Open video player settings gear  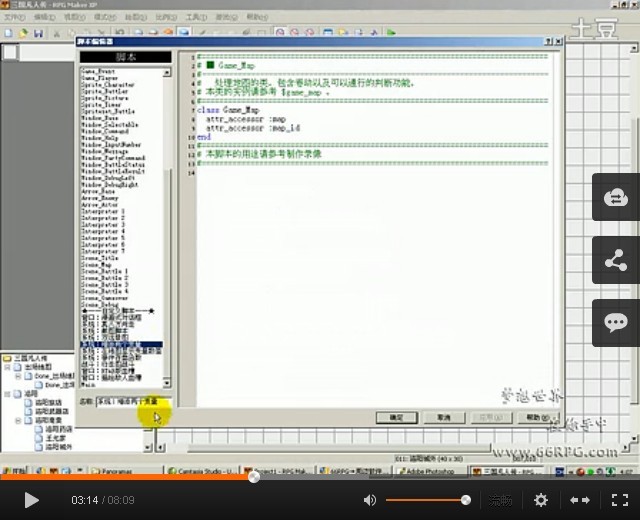pos(541,500)
